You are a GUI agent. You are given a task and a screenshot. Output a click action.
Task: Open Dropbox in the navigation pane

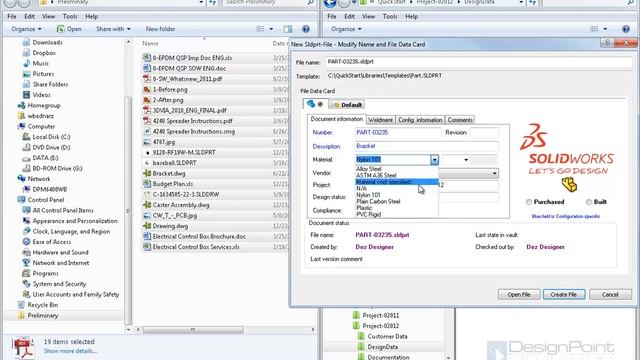point(44,53)
